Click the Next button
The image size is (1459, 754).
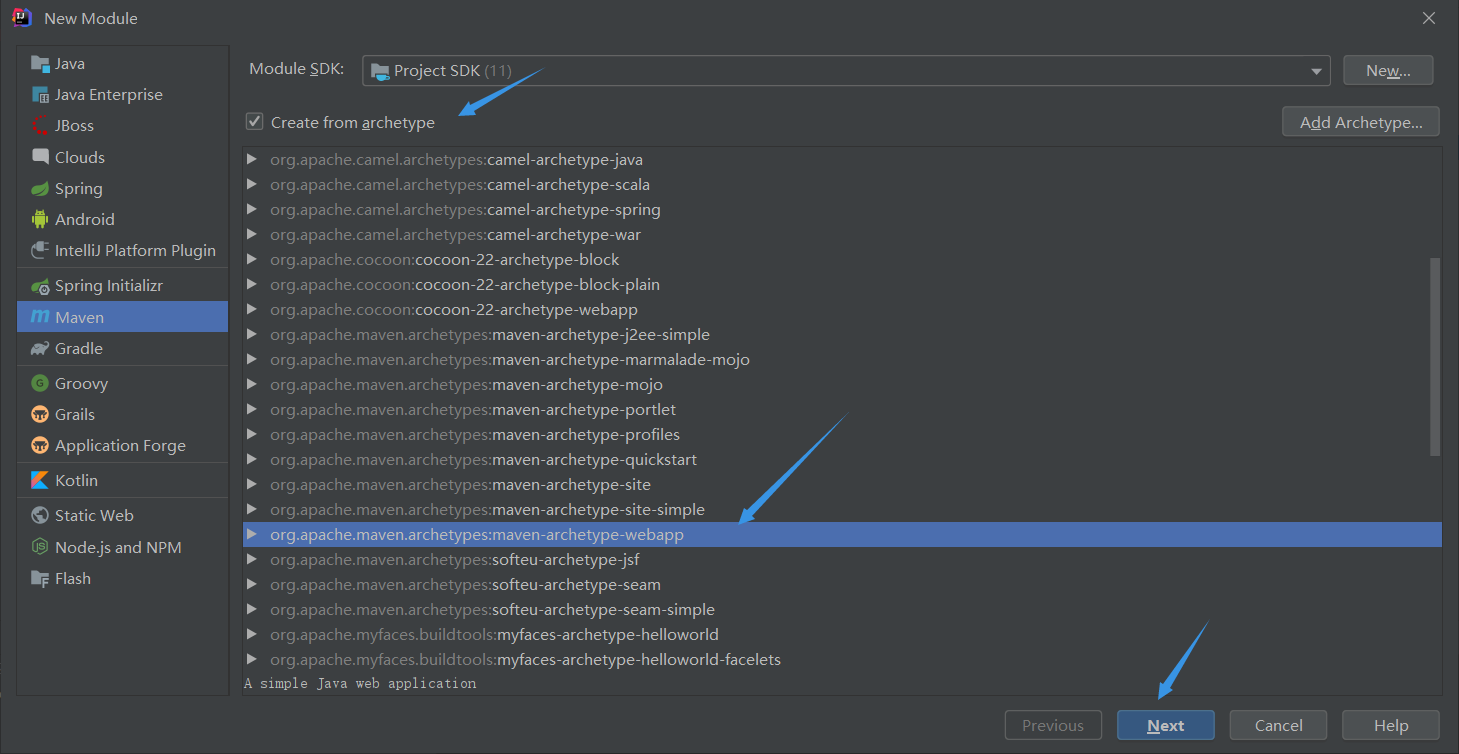[x=1166, y=726]
